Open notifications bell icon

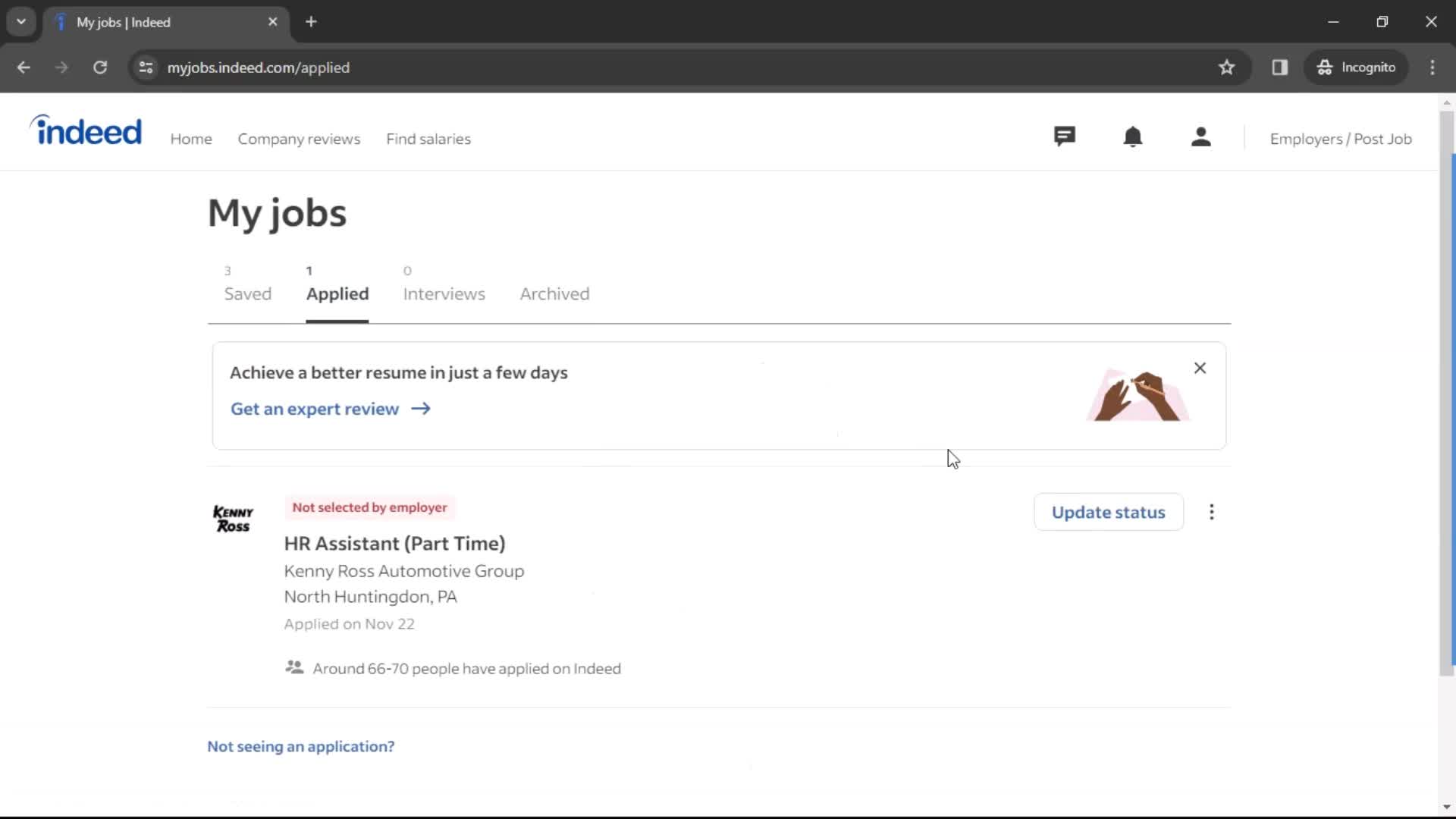tap(1133, 138)
